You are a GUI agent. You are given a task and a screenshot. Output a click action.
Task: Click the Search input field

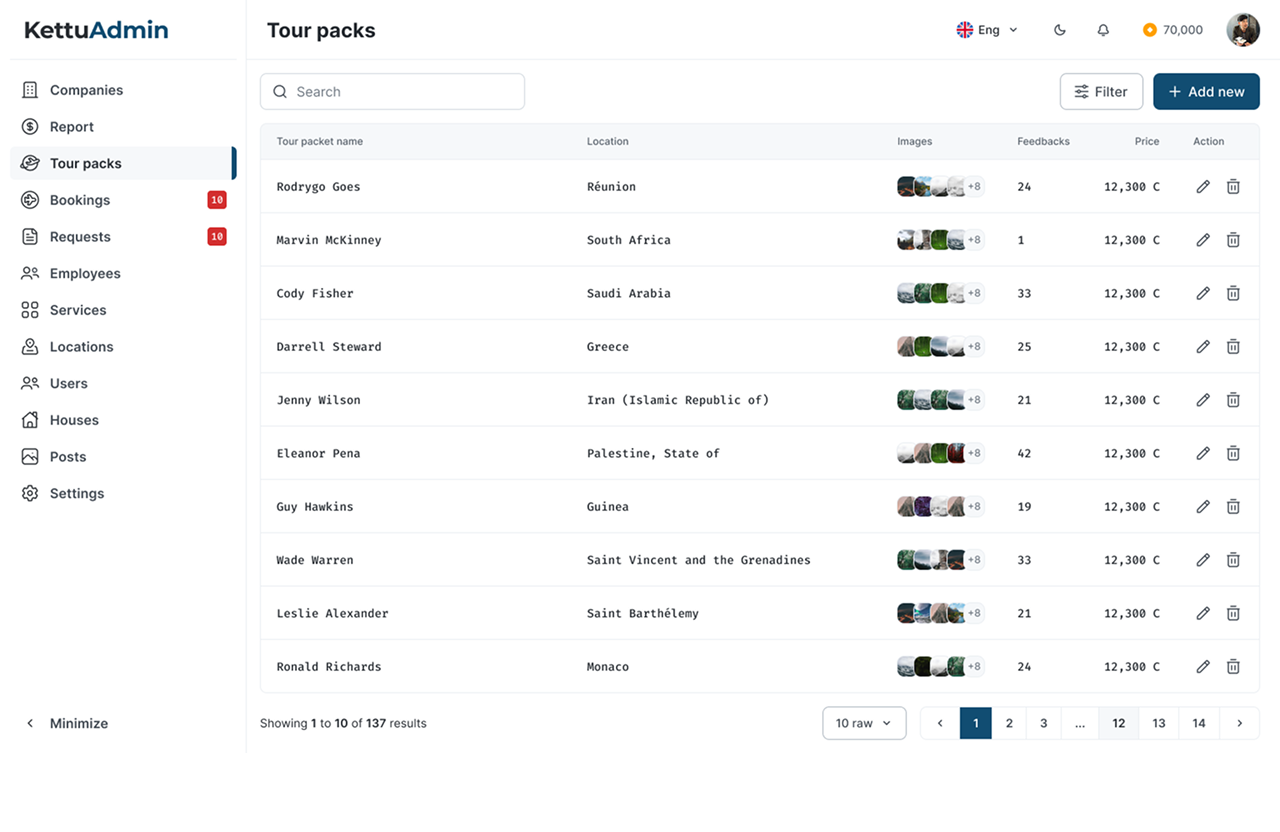point(392,92)
